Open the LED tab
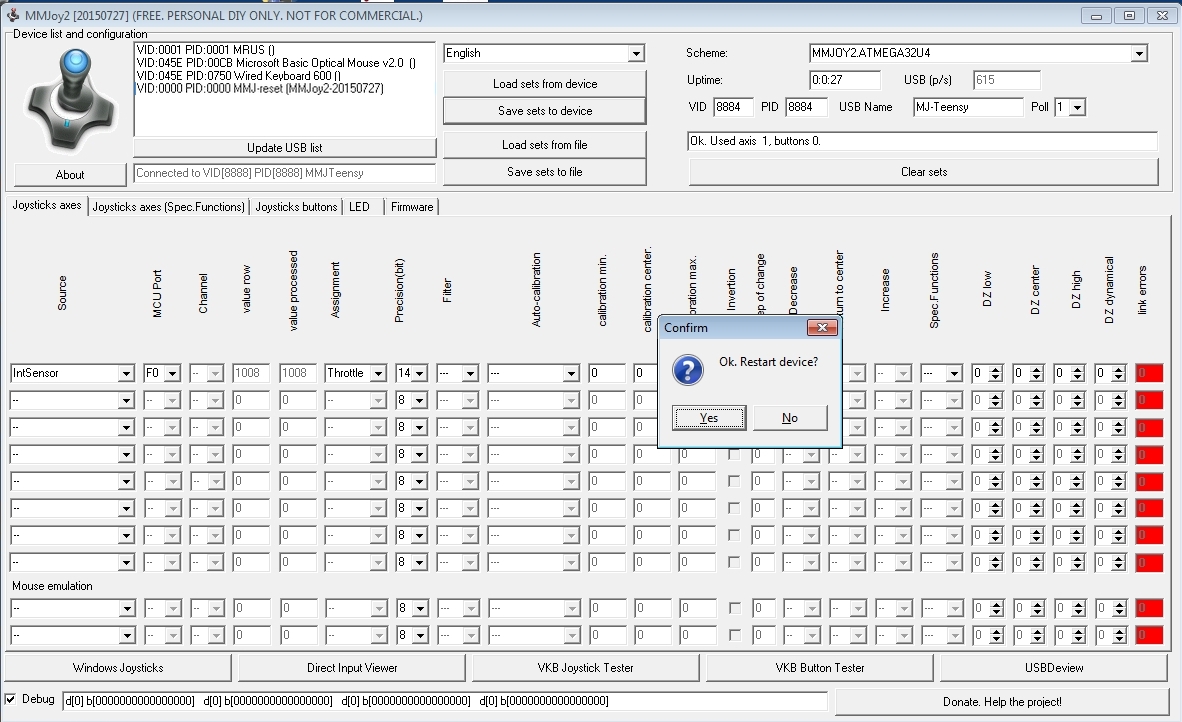 [360, 207]
